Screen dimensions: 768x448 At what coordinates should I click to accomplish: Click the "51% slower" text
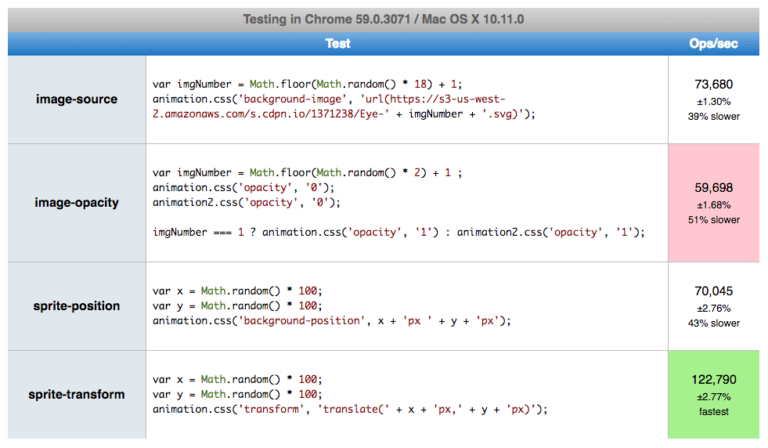coord(713,220)
